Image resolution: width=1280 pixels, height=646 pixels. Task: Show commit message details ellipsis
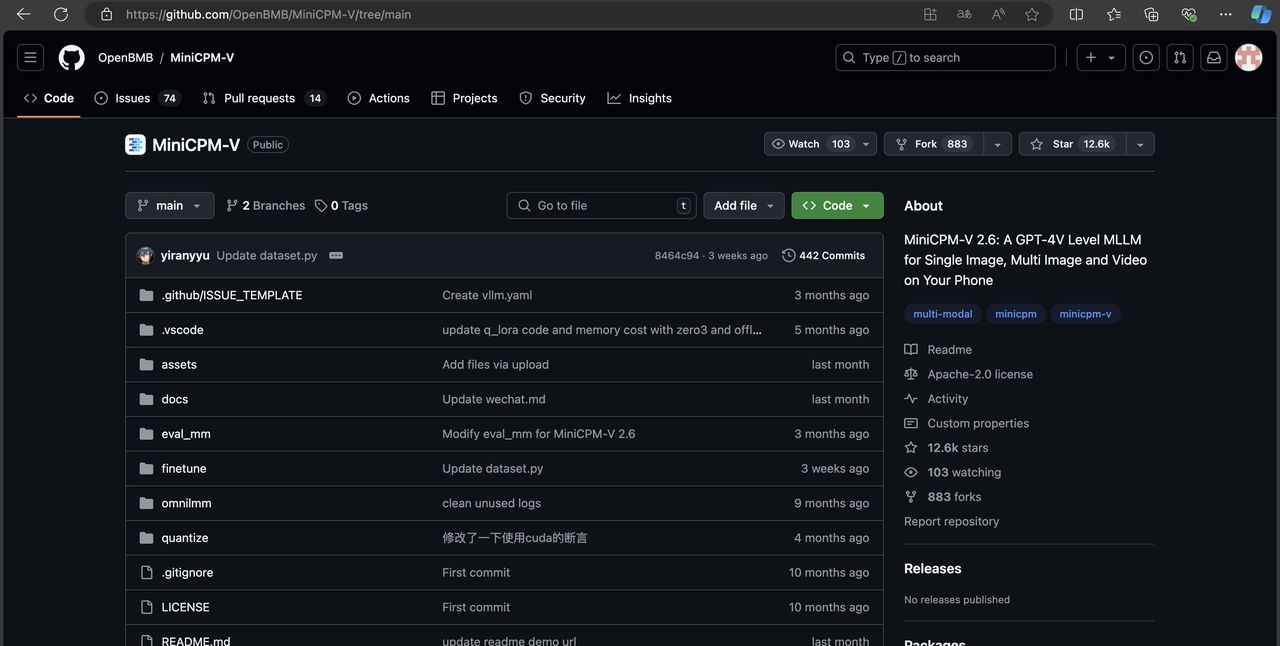(336, 256)
